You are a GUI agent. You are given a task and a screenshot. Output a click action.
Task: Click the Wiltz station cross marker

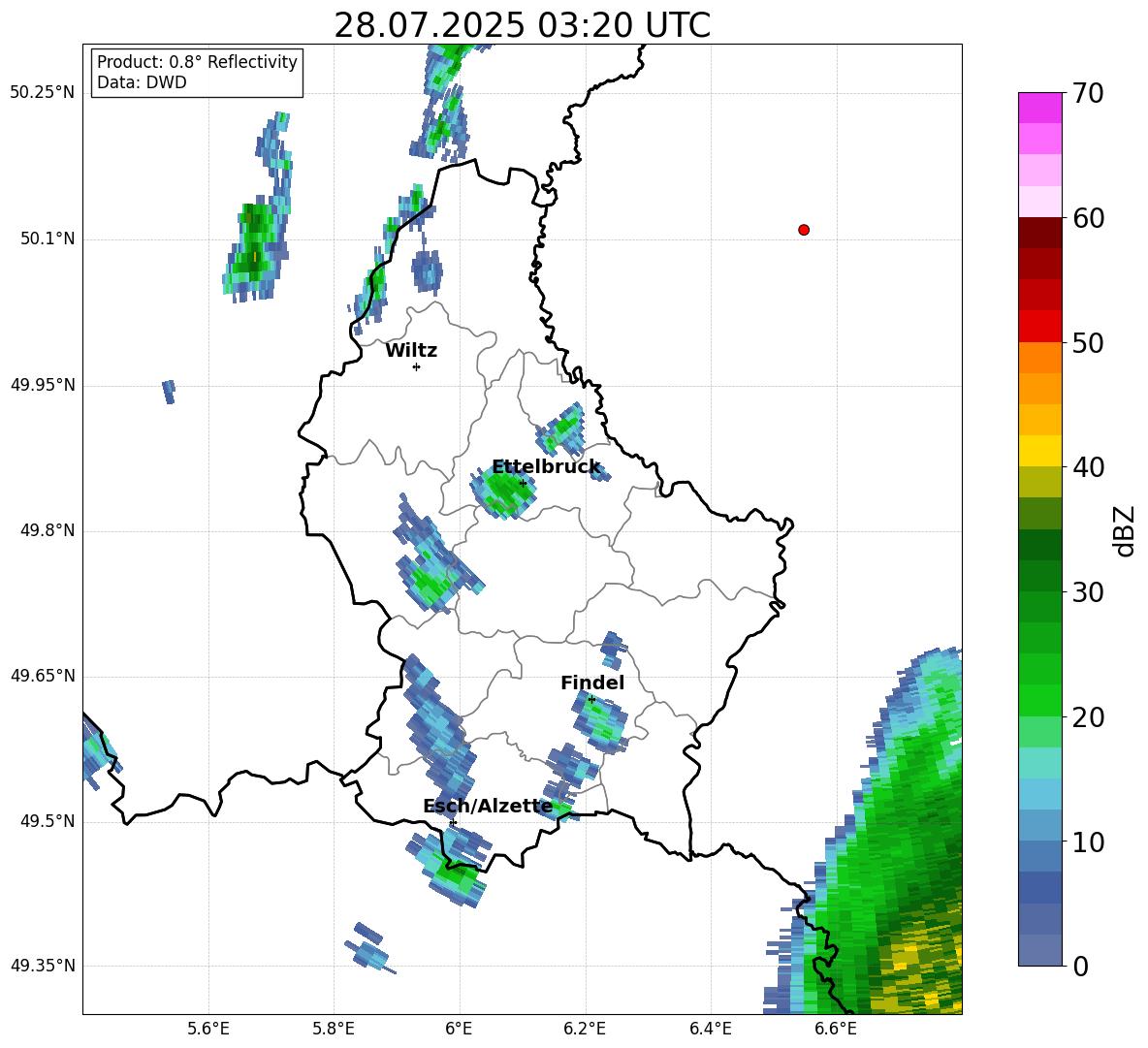[x=416, y=366]
